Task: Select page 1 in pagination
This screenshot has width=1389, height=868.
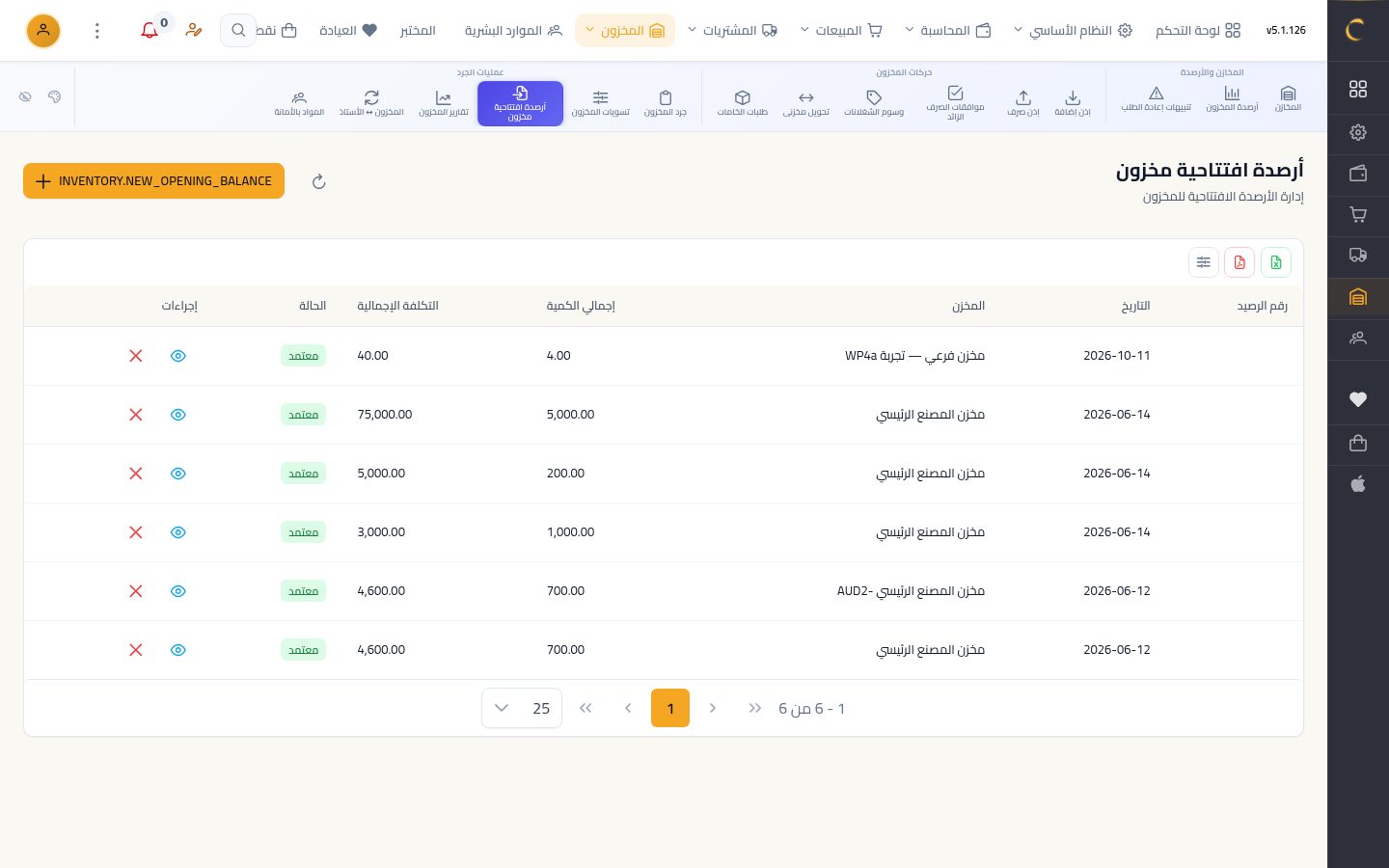Action: (x=670, y=709)
